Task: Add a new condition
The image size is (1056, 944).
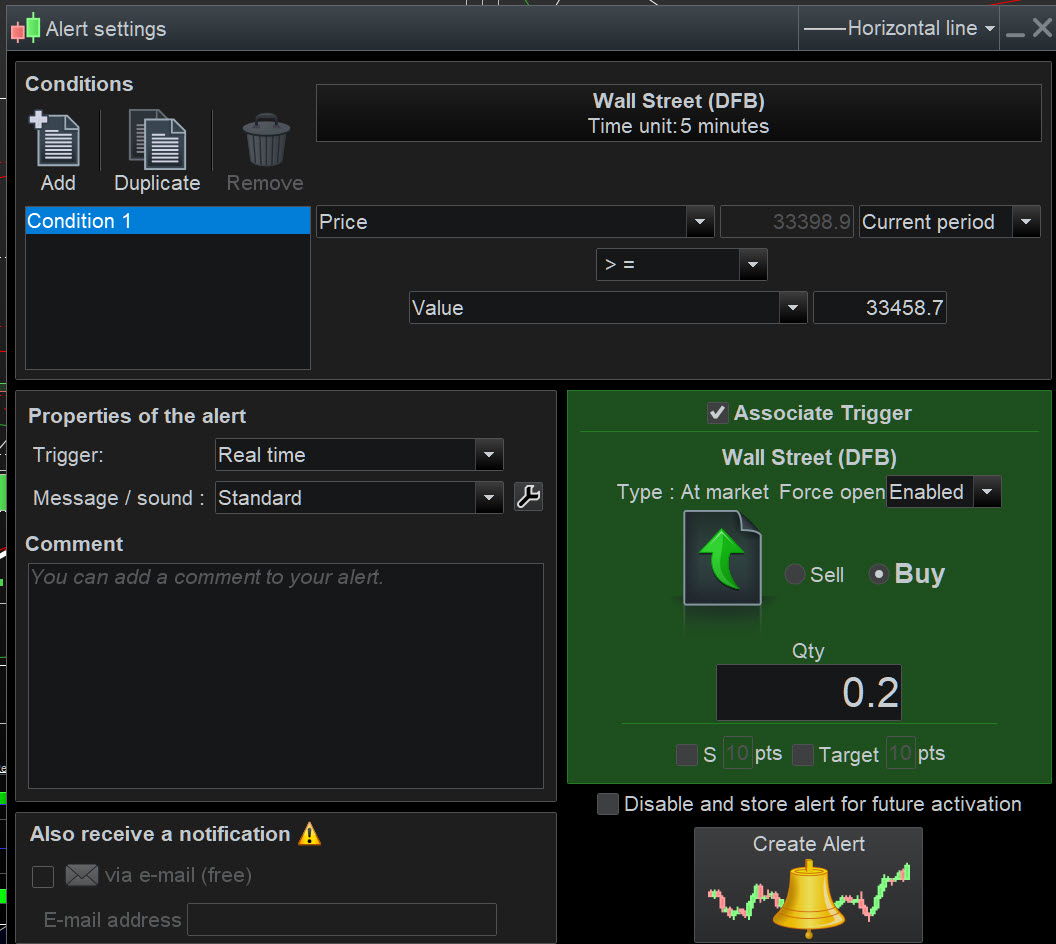Action: pyautogui.click(x=56, y=151)
